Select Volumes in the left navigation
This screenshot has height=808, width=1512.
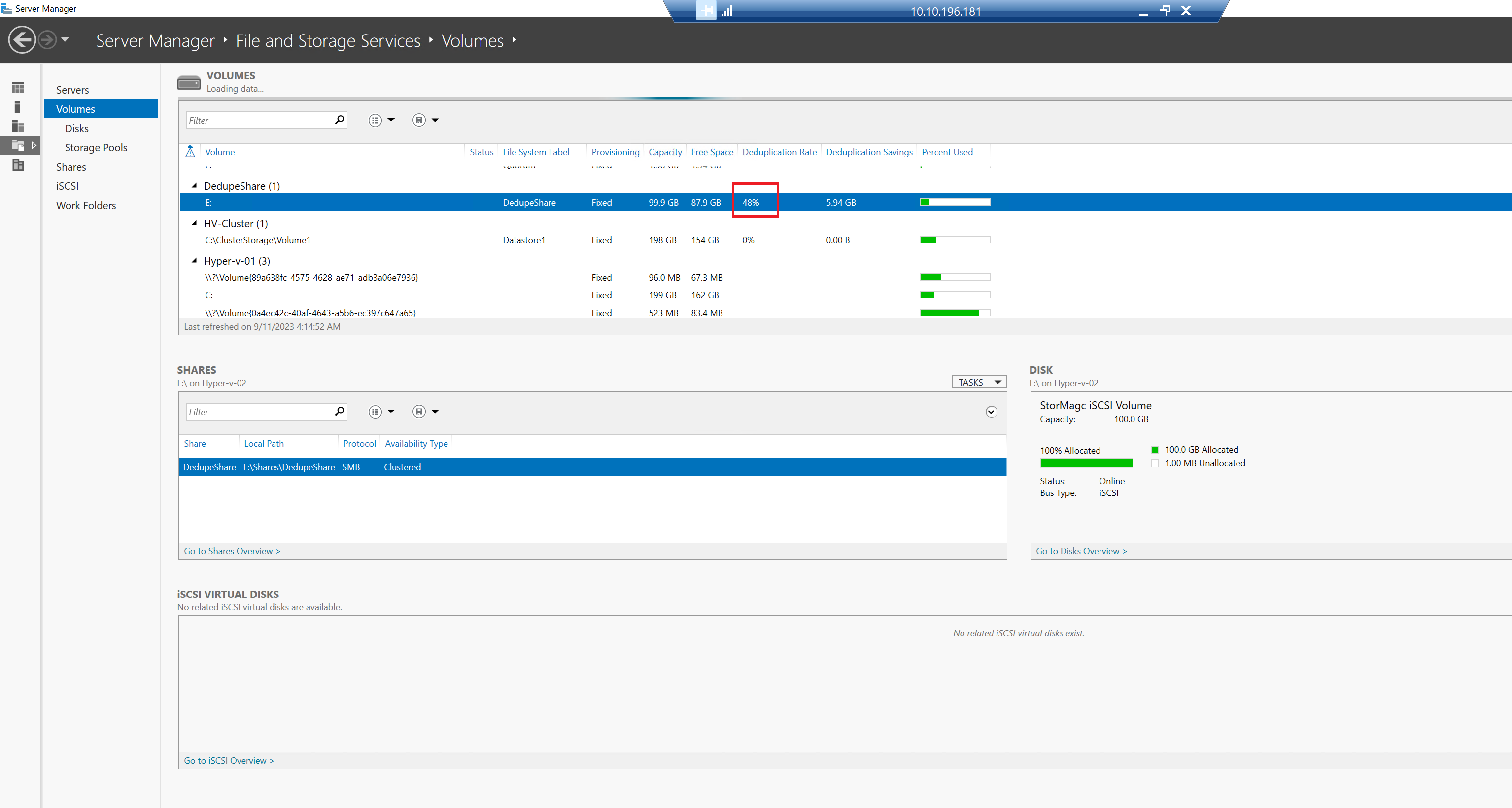[101, 108]
